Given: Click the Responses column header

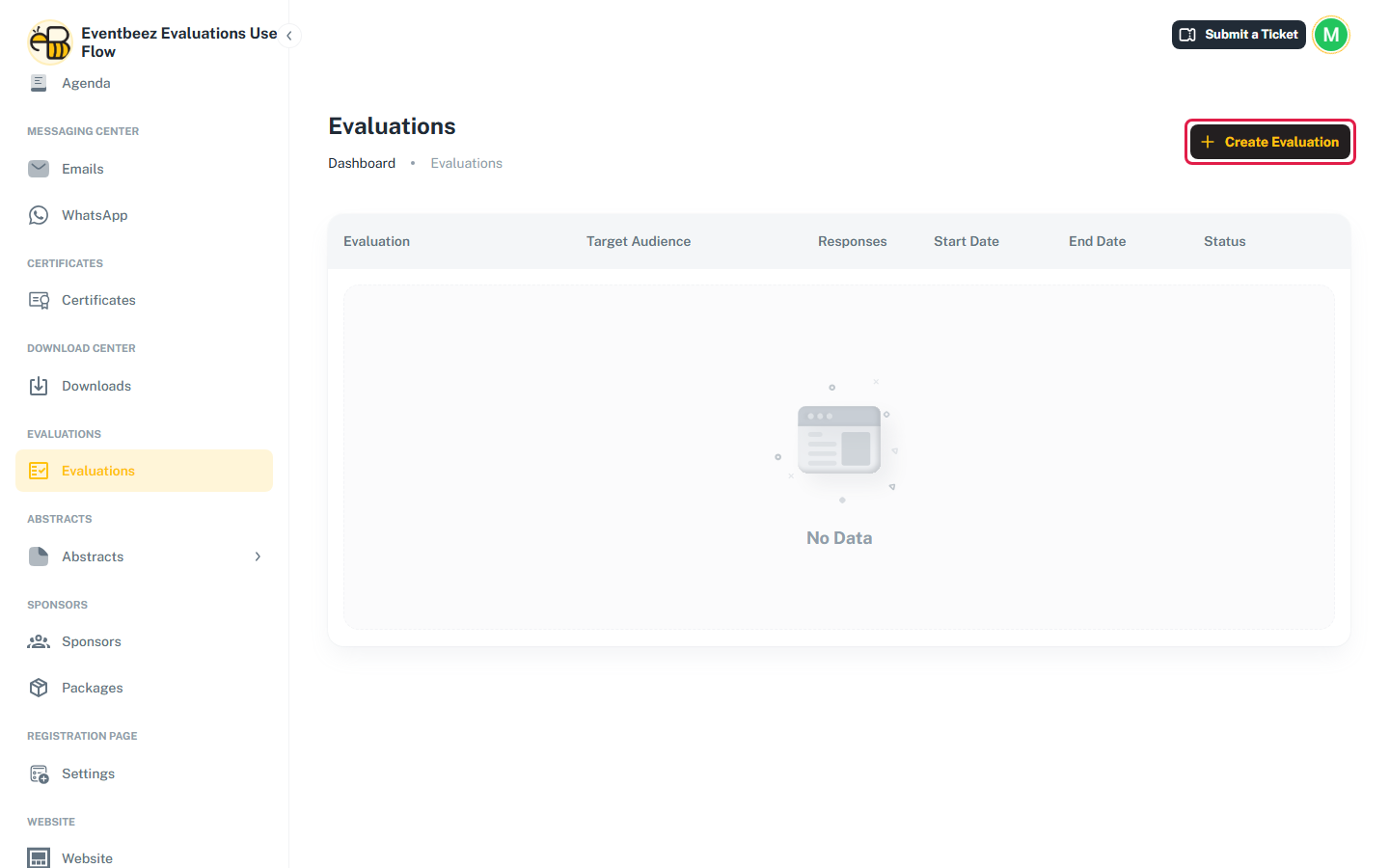Looking at the screenshot, I should [x=853, y=241].
